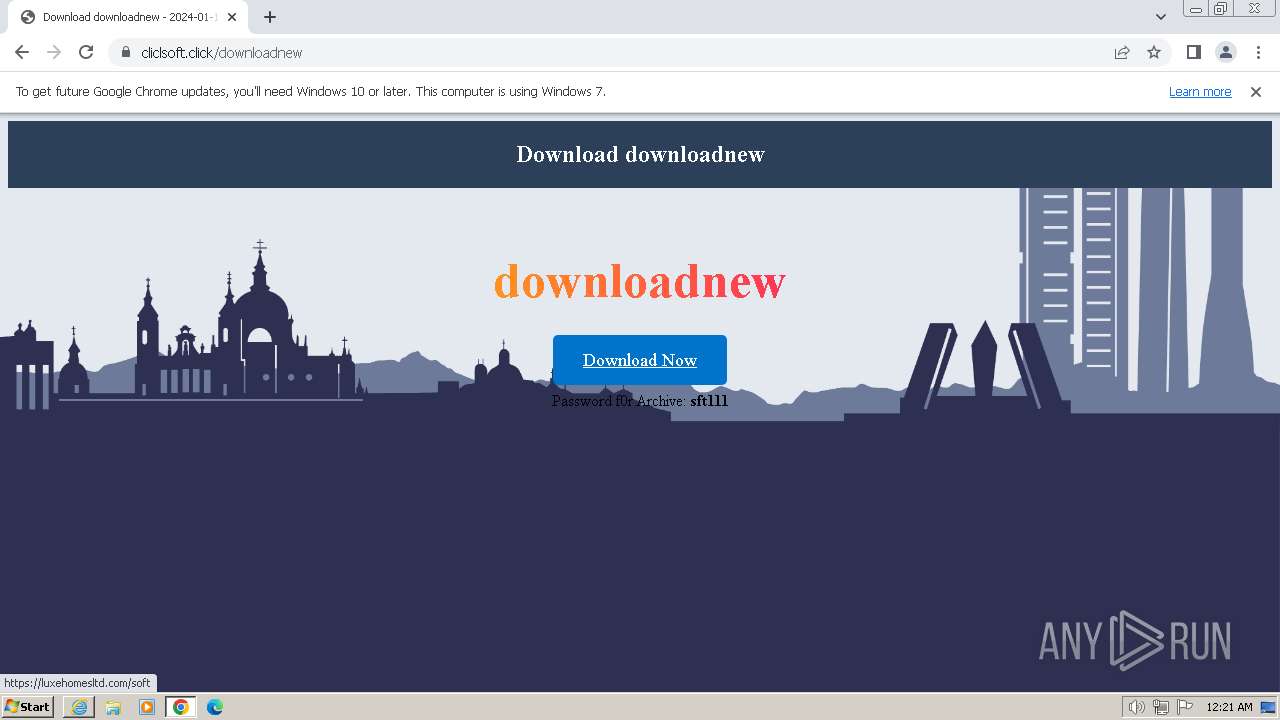Open Action Center flag icon

point(1185,707)
